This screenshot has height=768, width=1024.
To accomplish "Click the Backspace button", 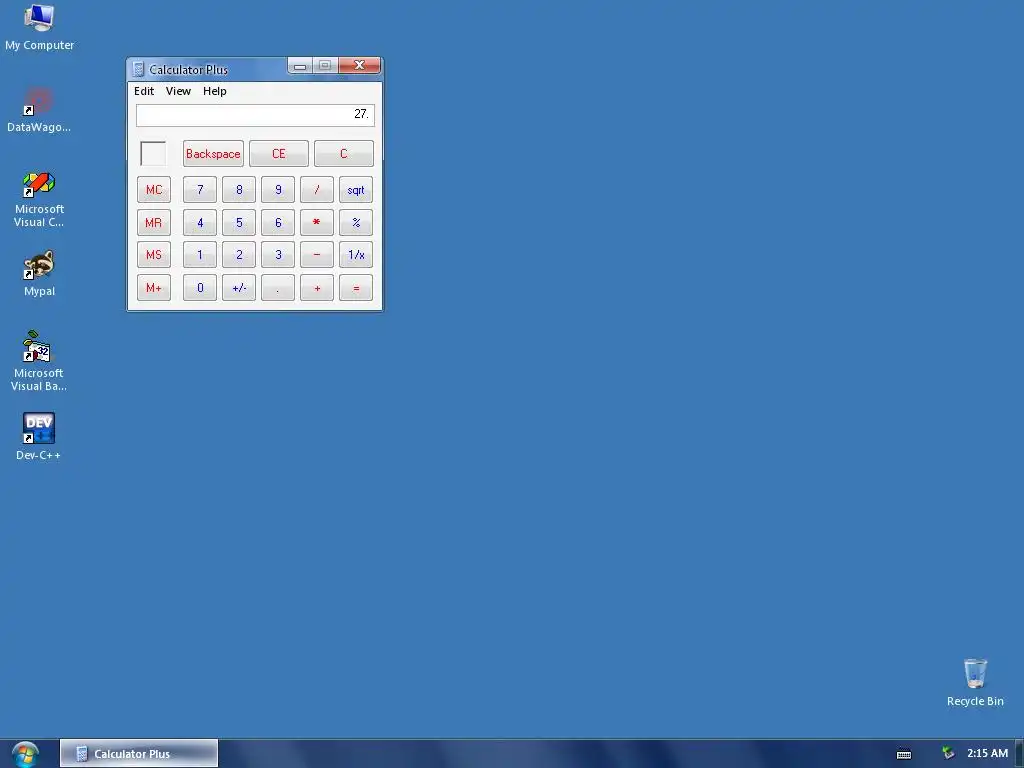I will click(213, 154).
